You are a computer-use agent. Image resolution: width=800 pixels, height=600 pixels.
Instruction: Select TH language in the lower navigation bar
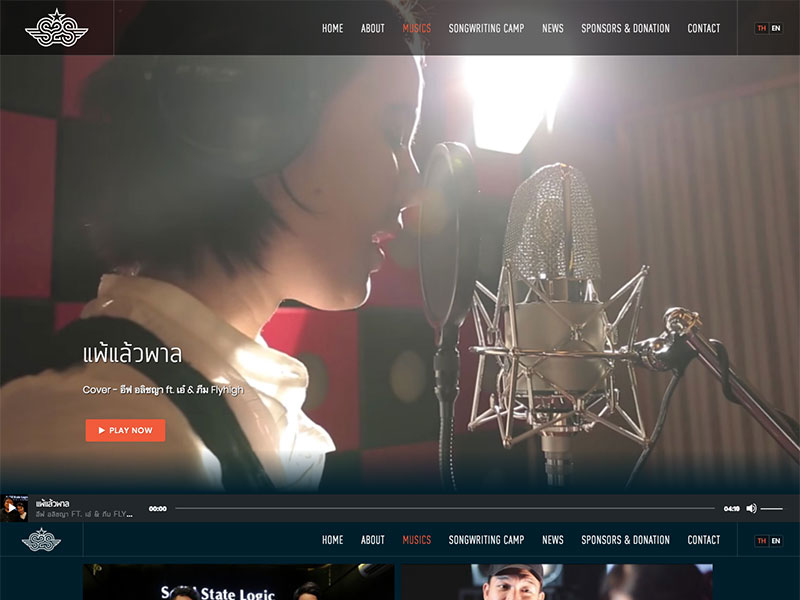pyautogui.click(x=762, y=540)
